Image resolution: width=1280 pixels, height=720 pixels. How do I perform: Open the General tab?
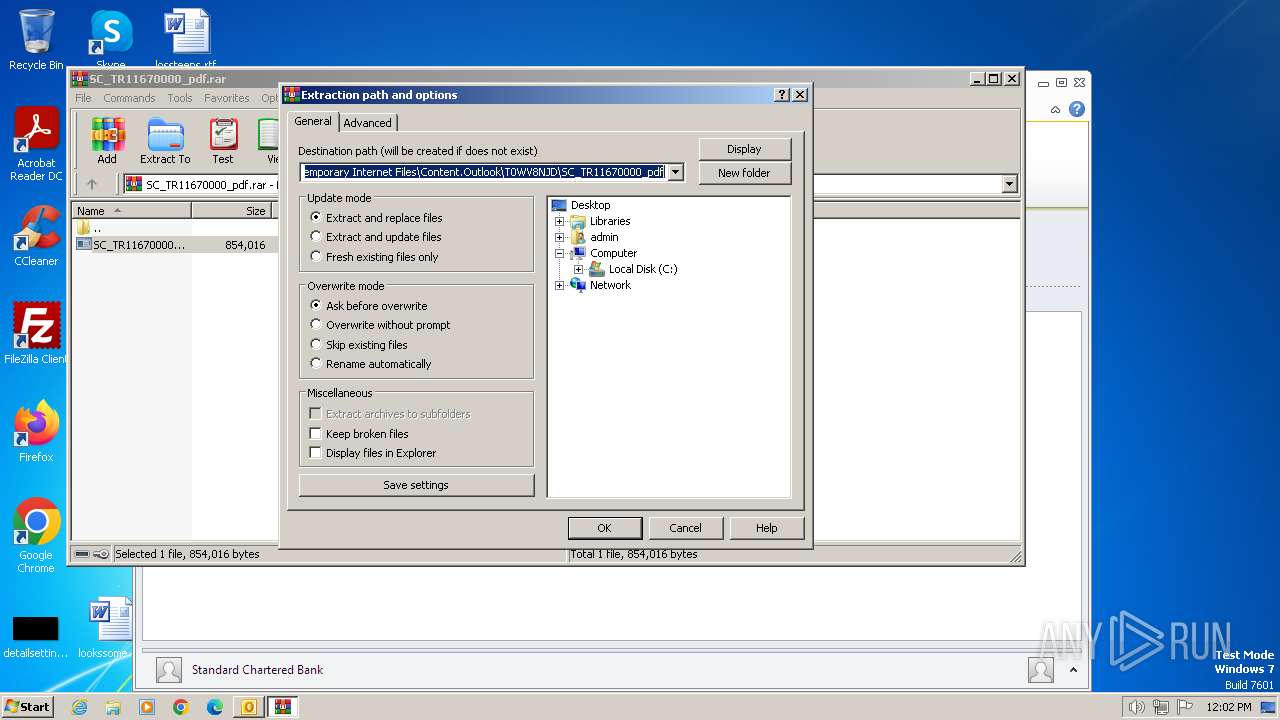[312, 121]
